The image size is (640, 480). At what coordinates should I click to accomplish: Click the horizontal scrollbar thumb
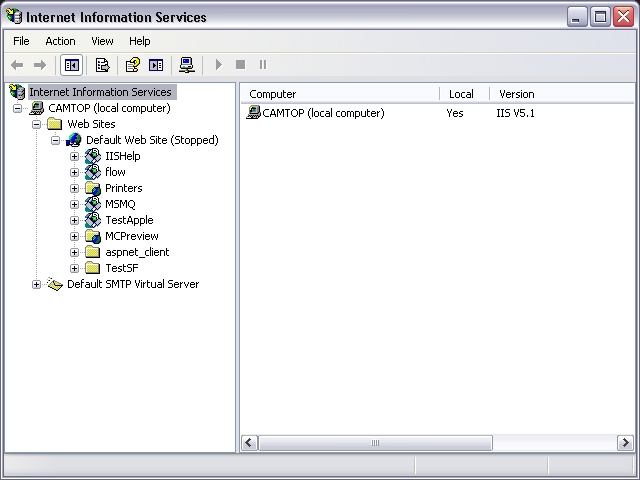click(x=375, y=443)
